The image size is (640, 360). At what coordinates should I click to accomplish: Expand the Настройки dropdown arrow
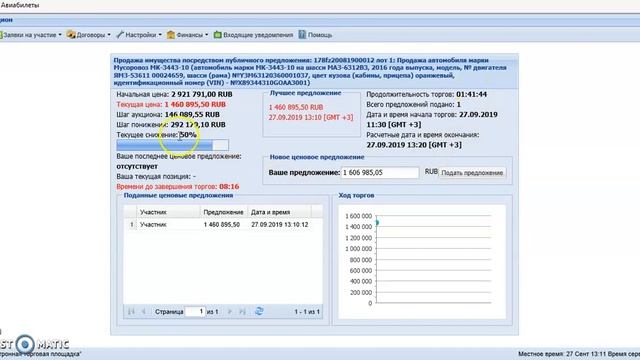160,35
